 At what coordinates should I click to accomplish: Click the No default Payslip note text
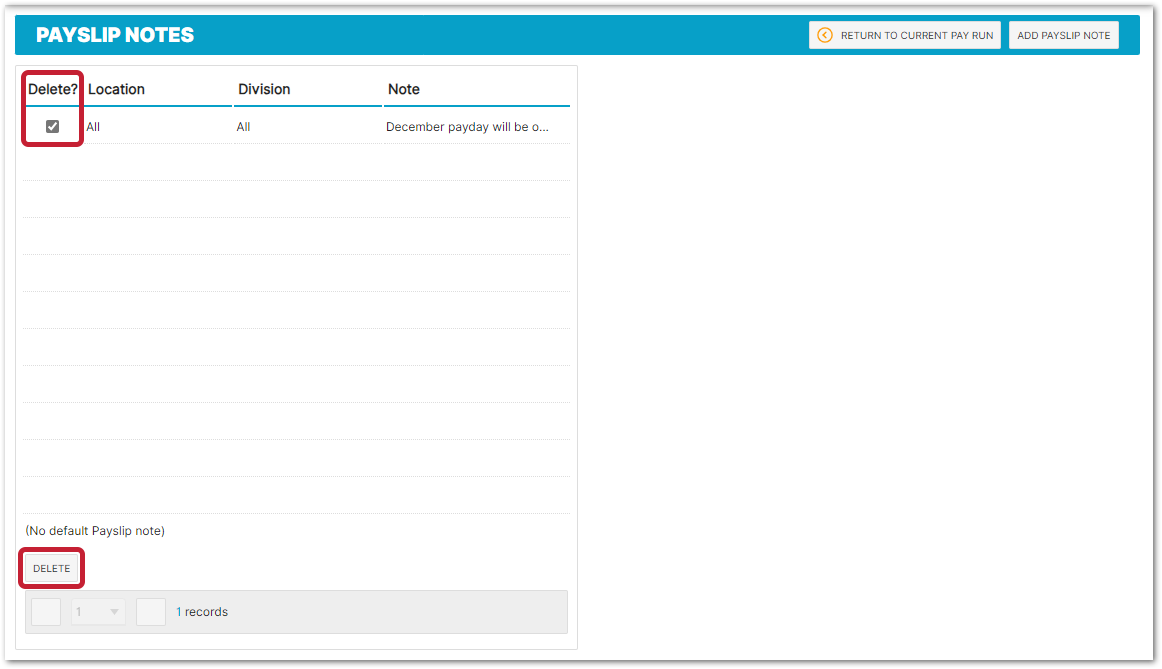tap(95, 531)
